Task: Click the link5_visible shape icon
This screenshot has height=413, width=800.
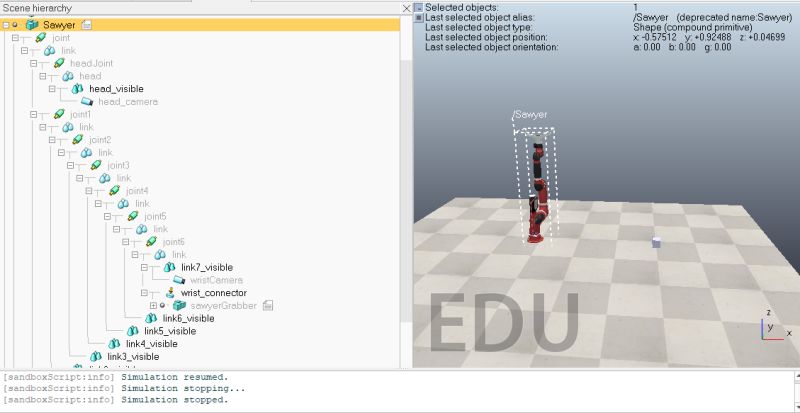Action: (x=133, y=331)
